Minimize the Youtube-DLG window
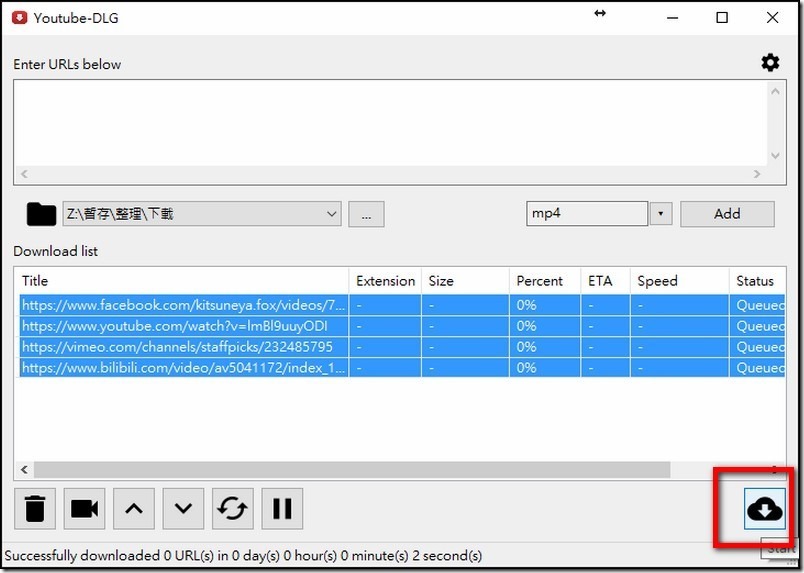Viewport: 804px width, 573px height. pos(673,18)
